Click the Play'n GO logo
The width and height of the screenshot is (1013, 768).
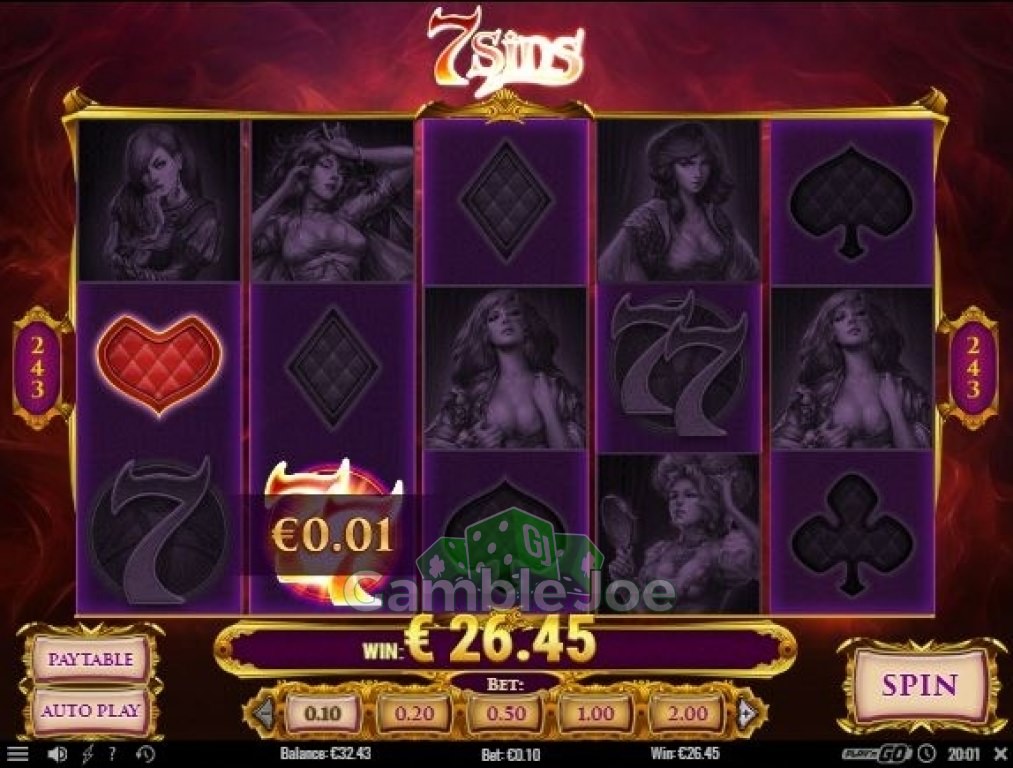877,753
